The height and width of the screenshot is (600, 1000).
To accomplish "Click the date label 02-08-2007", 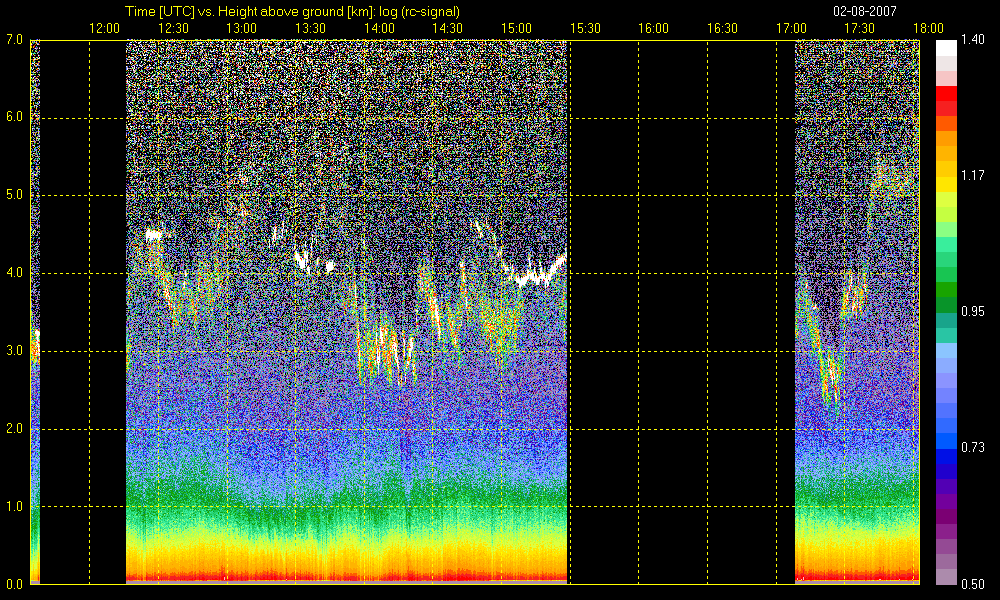I will click(864, 11).
